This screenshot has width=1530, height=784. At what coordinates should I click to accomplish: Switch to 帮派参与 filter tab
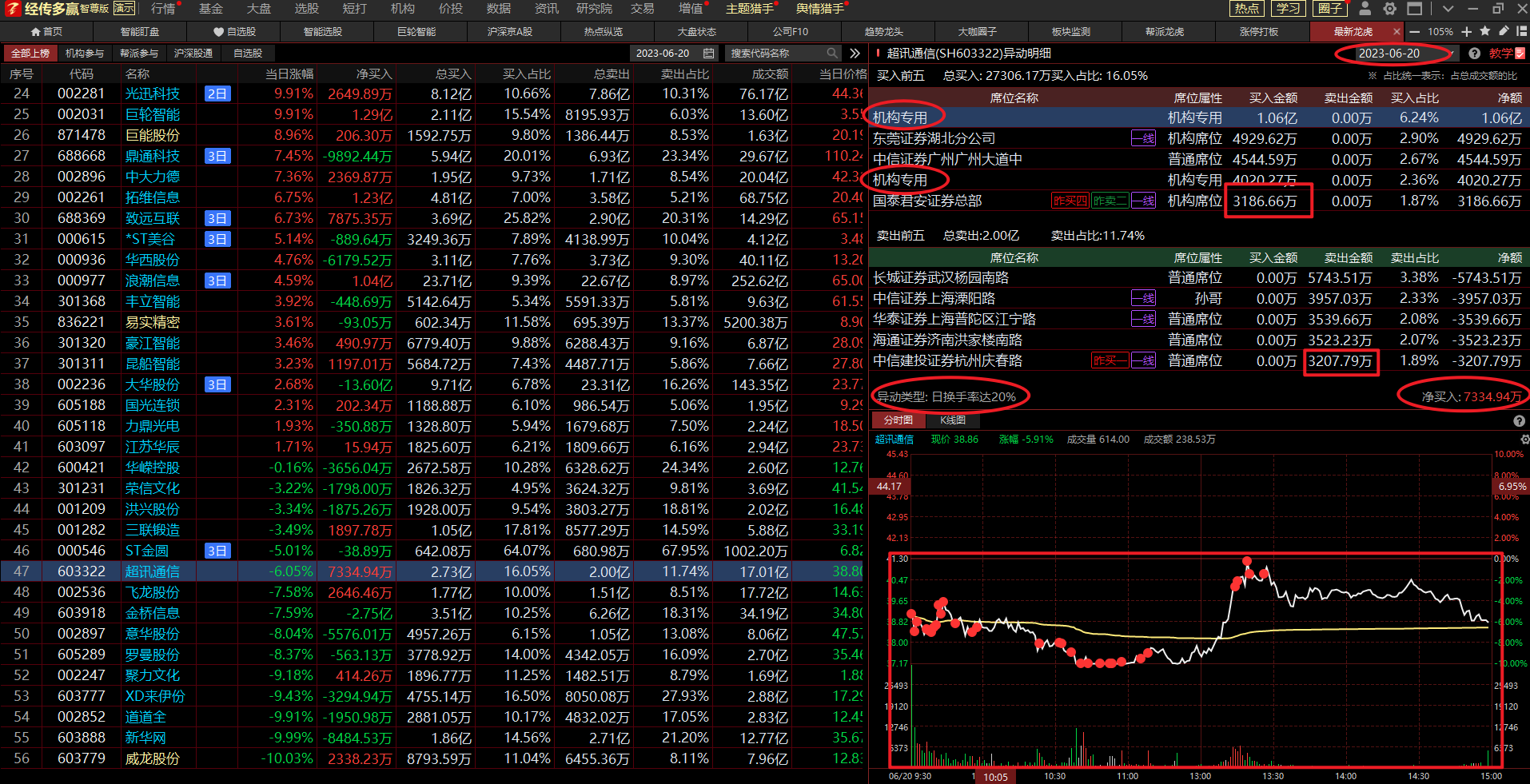coord(139,53)
